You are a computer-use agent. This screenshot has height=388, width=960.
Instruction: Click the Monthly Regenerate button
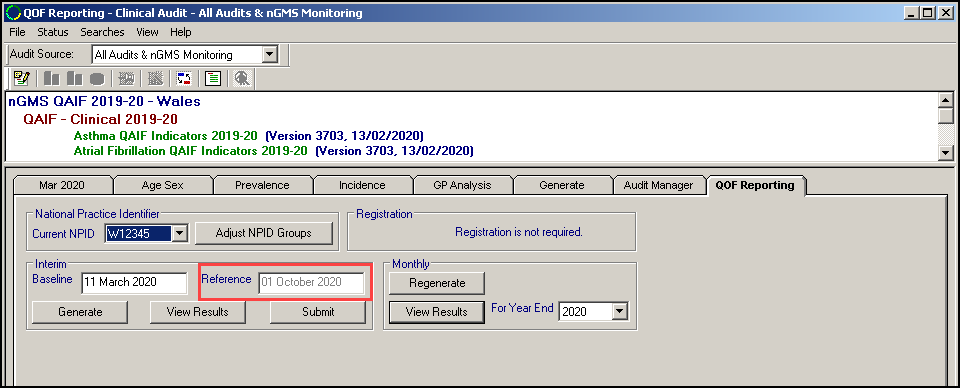pos(437,283)
